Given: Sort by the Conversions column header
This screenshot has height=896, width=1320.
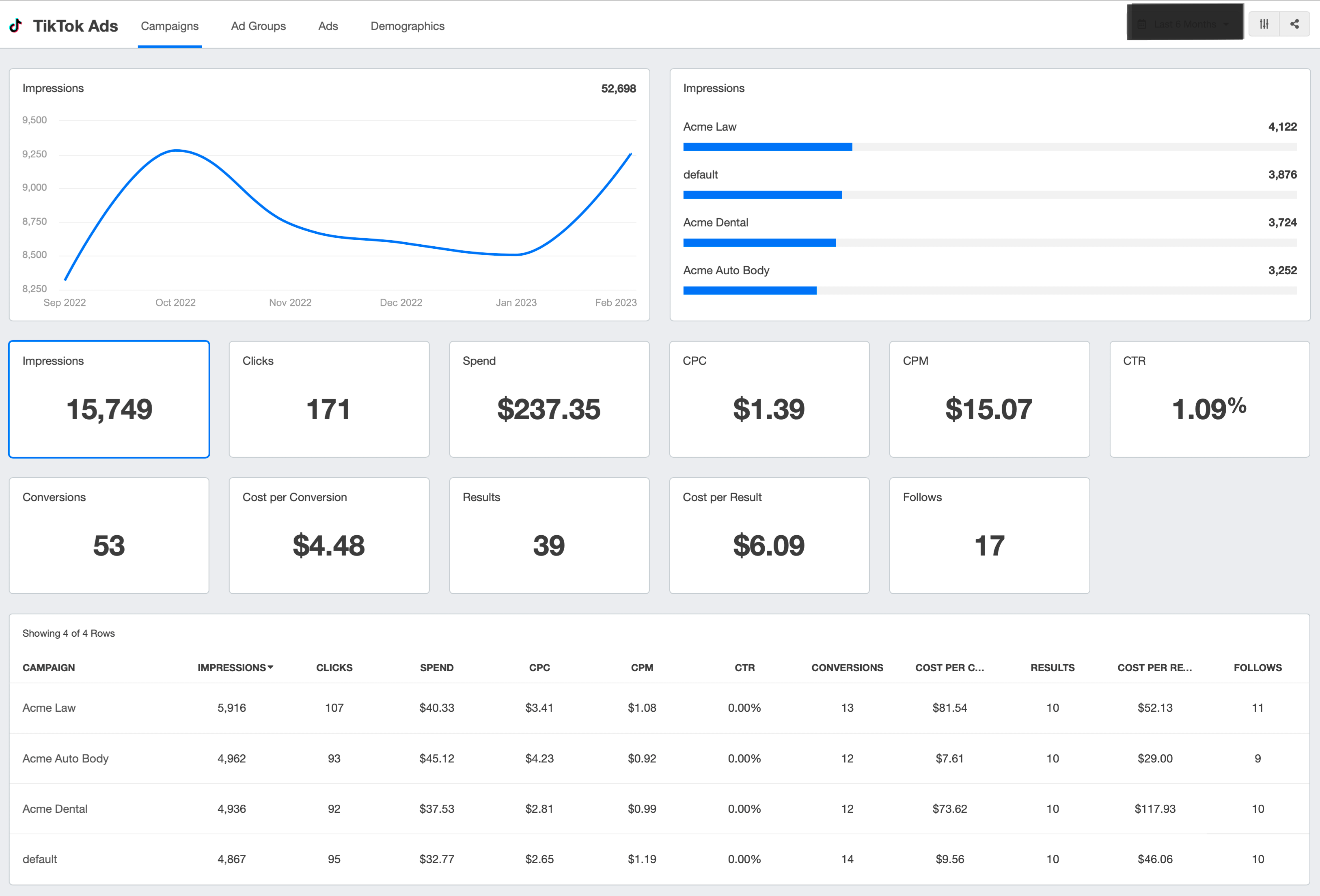Looking at the screenshot, I should click(x=847, y=668).
